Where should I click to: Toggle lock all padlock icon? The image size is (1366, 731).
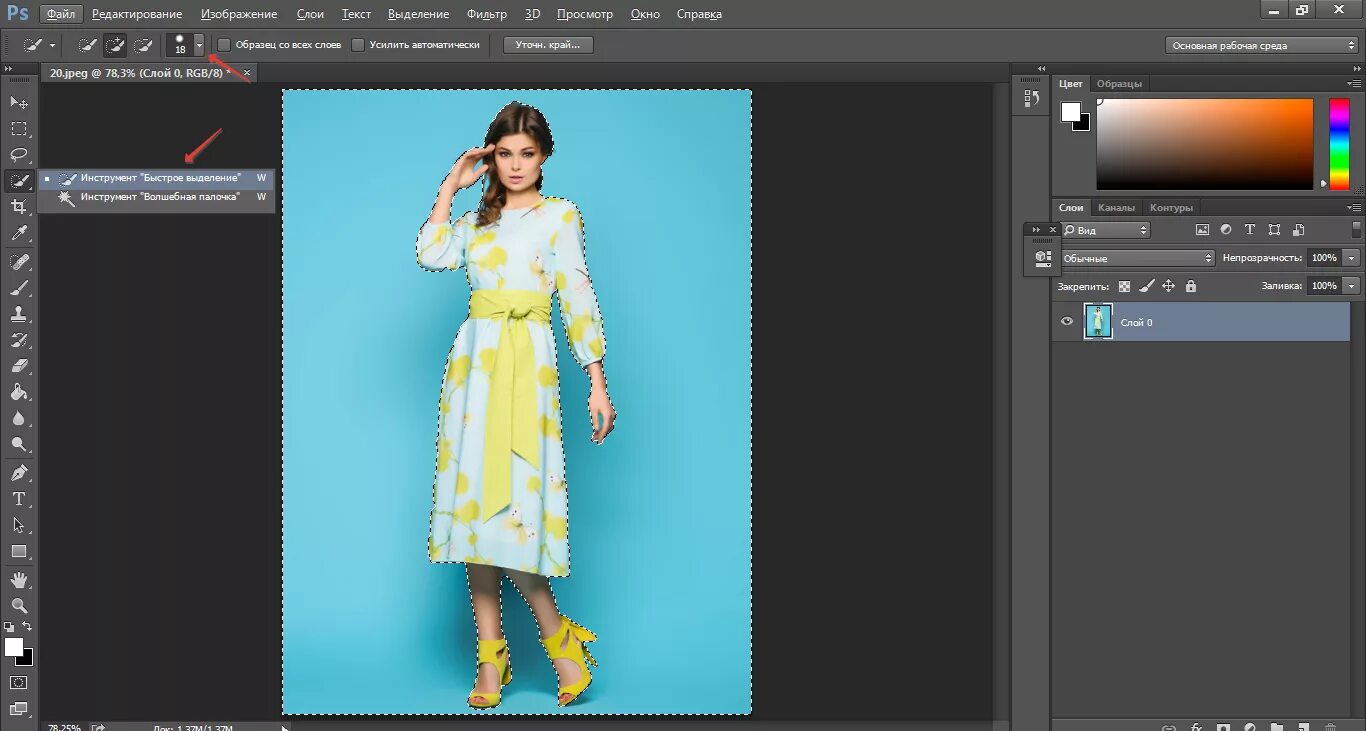1190,286
